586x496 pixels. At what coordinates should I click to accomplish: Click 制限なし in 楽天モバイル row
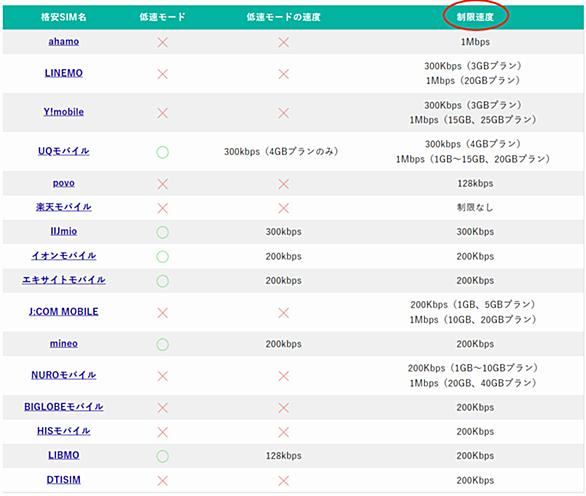tap(475, 207)
